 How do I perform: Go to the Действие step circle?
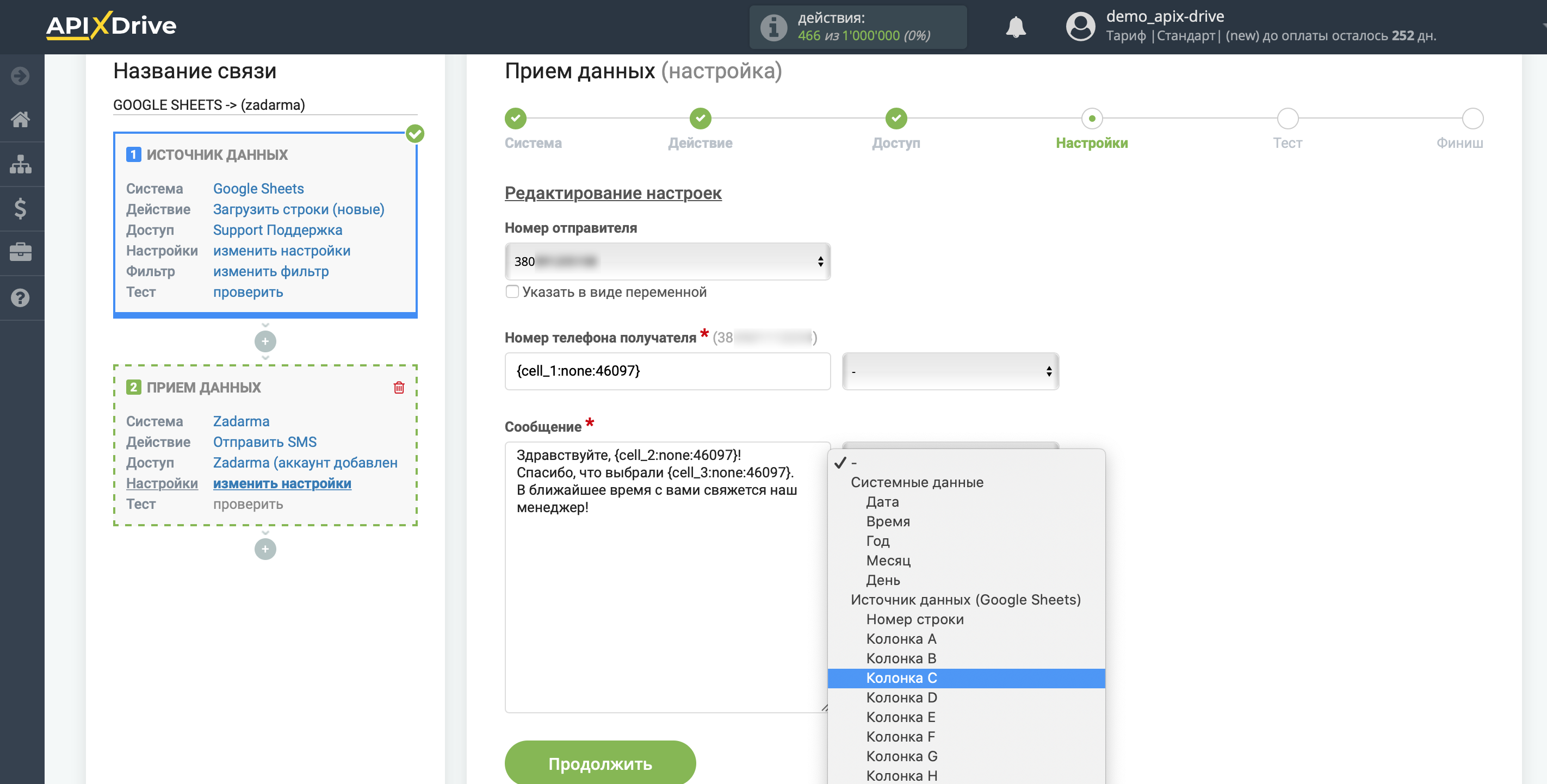pyautogui.click(x=700, y=119)
